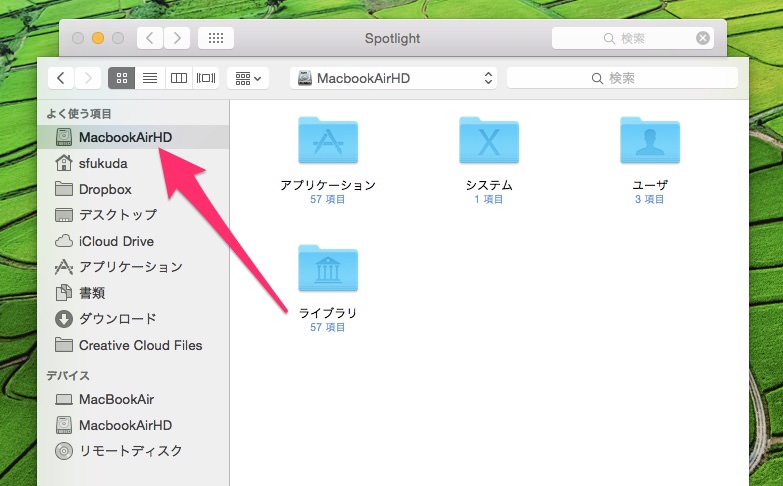Open the MacbookAirHD path popup menu
Screen dimensions: 783x486
pos(393,78)
